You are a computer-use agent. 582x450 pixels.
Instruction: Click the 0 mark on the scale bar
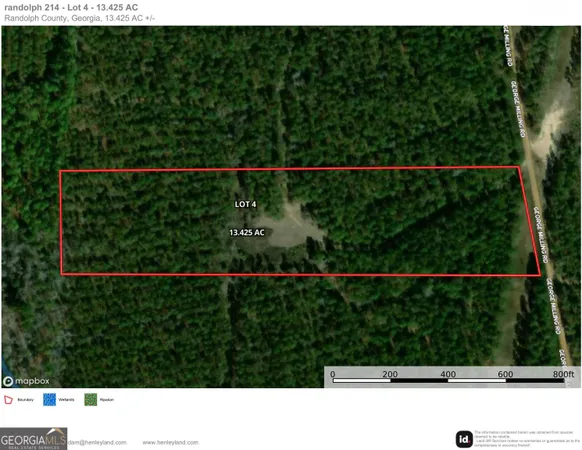tap(333, 374)
